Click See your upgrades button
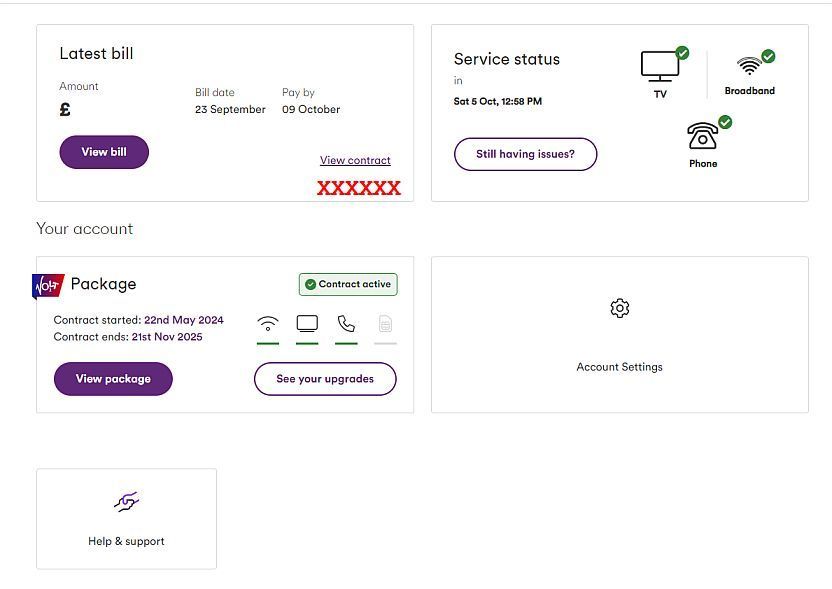 click(x=325, y=379)
